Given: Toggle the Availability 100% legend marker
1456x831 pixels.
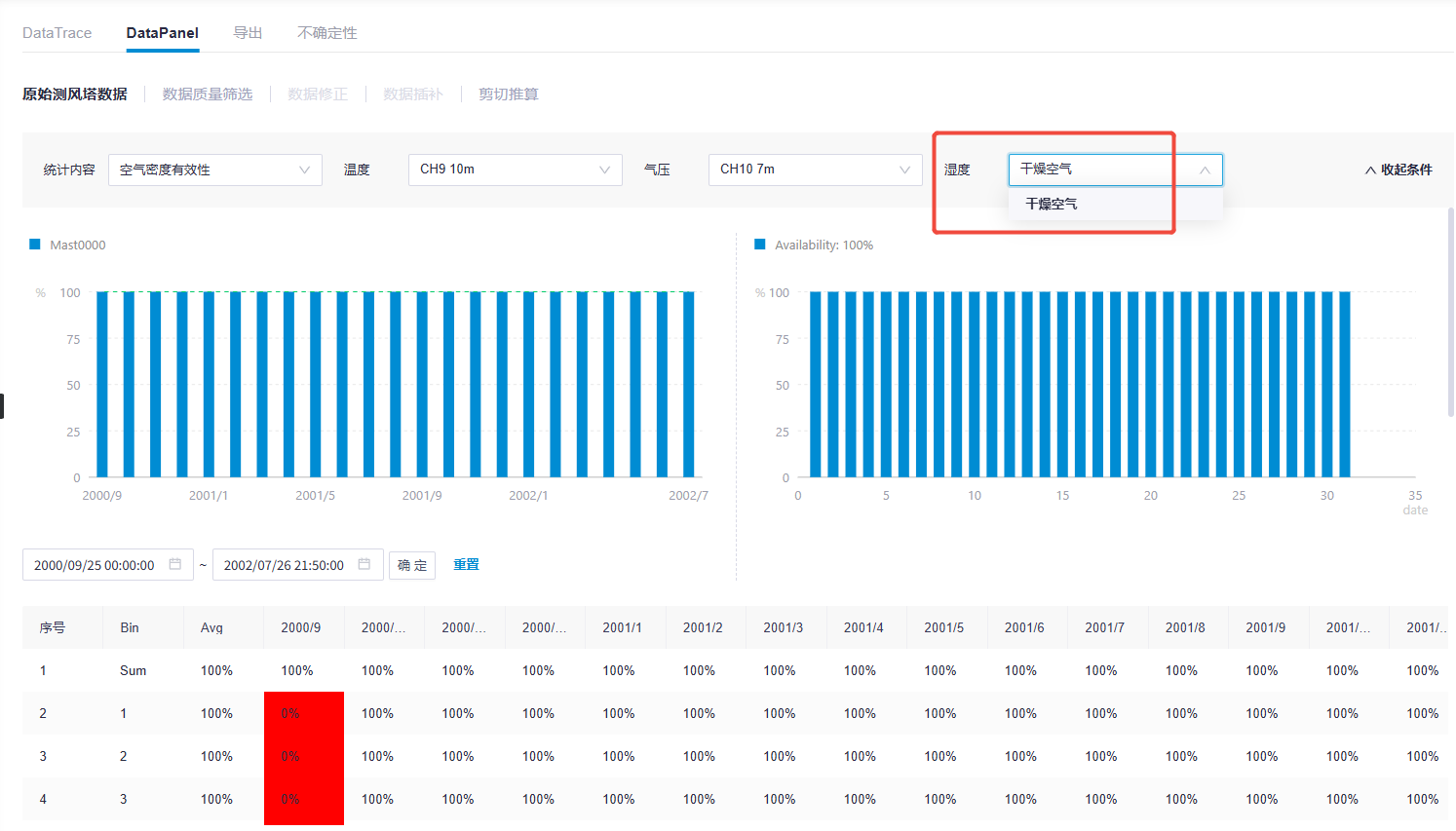Looking at the screenshot, I should pos(760,245).
